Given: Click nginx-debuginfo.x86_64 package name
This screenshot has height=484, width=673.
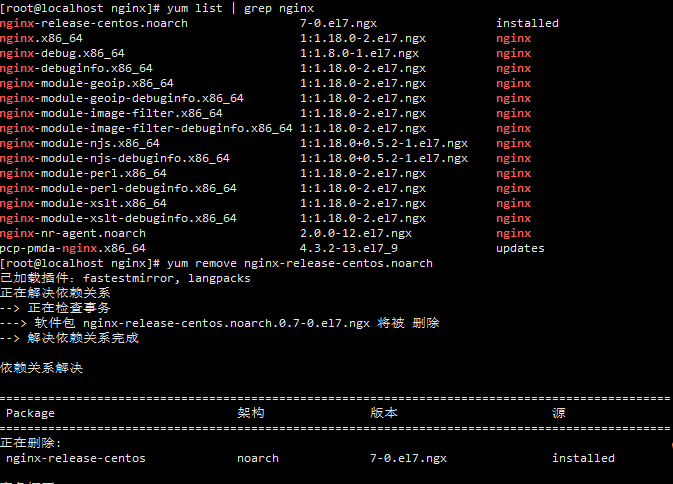Looking at the screenshot, I should pyautogui.click(x=76, y=68).
